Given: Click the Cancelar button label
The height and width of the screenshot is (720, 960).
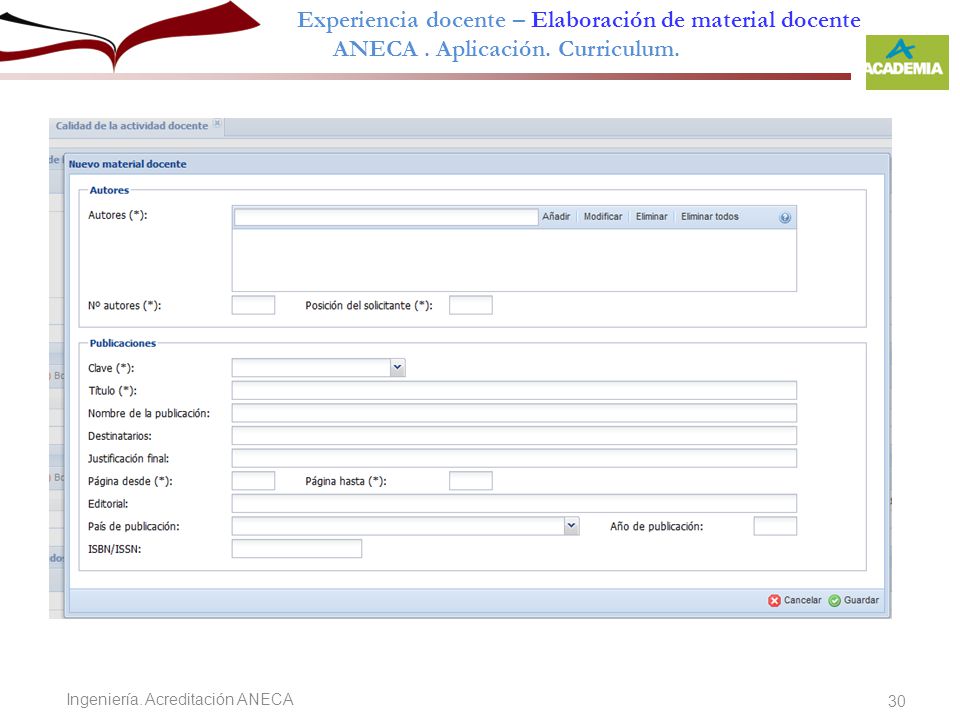Looking at the screenshot, I should pyautogui.click(x=803, y=600).
